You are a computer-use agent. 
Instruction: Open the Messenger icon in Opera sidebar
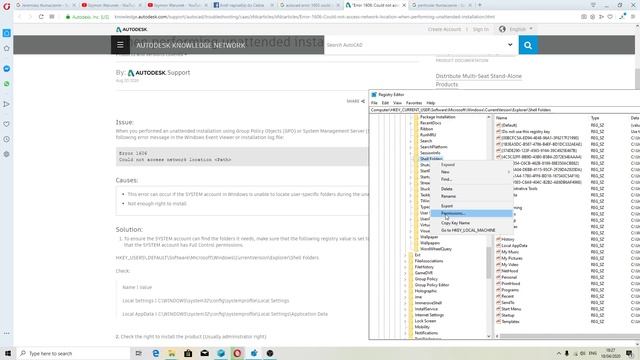[7, 69]
